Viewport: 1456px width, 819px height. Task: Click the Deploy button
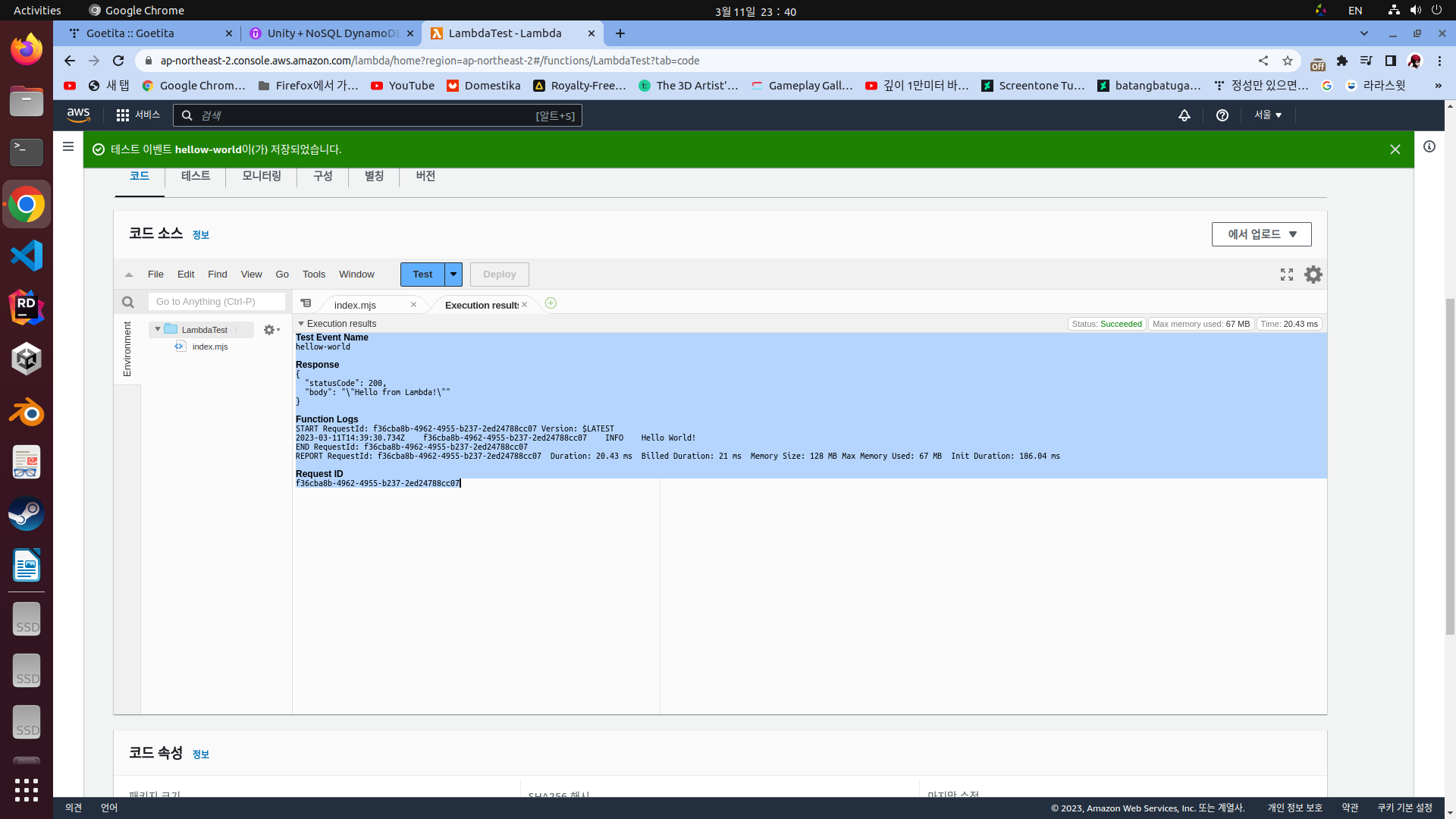(x=499, y=275)
